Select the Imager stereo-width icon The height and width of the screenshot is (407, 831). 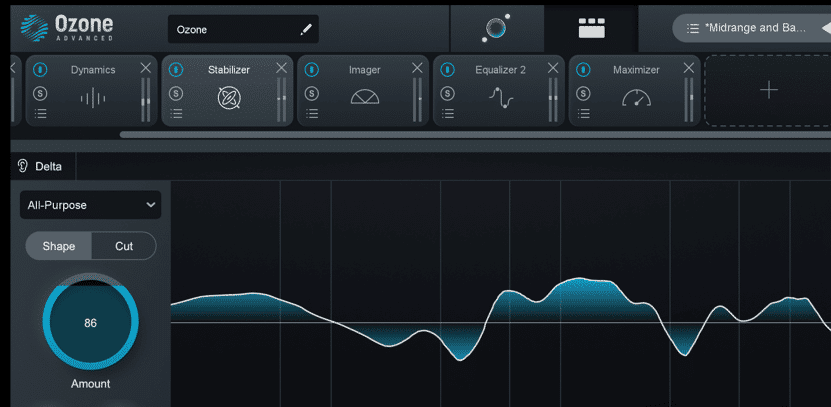pos(365,96)
